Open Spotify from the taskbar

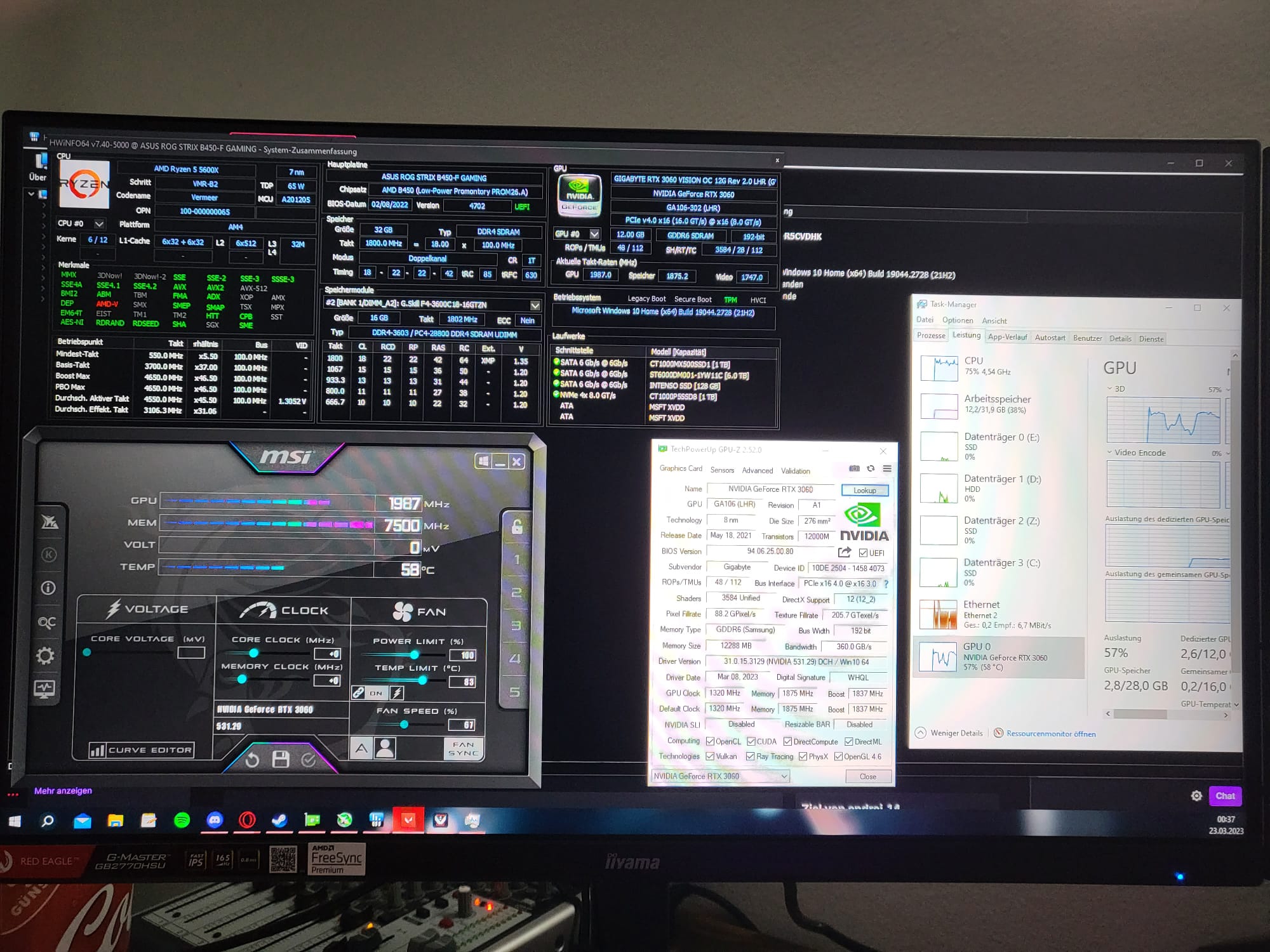pos(182,820)
